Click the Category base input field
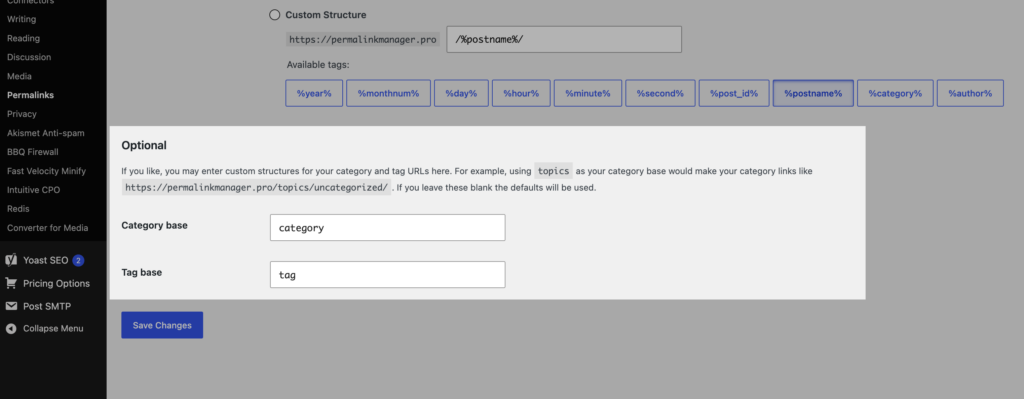The height and width of the screenshot is (399, 1024). point(387,228)
